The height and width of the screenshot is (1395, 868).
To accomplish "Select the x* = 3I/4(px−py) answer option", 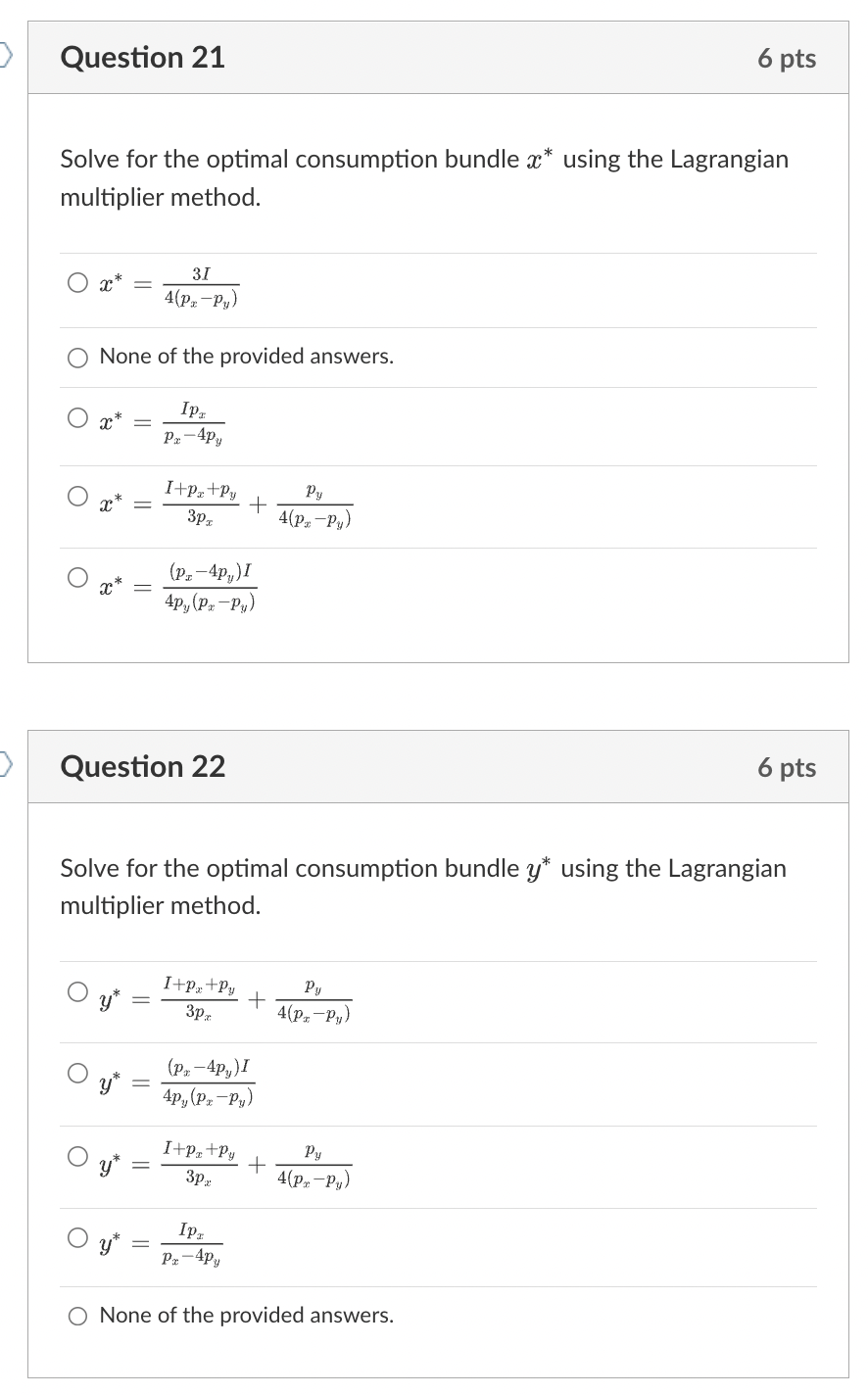I will tap(76, 282).
